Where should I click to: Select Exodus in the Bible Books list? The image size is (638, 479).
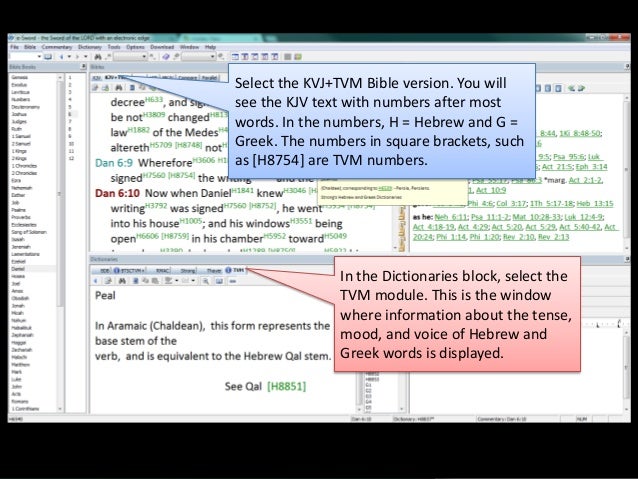pyautogui.click(x=19, y=85)
